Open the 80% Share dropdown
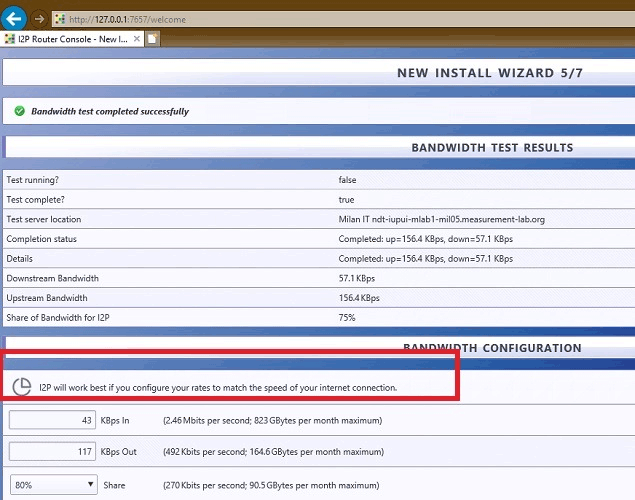 pyautogui.click(x=53, y=485)
